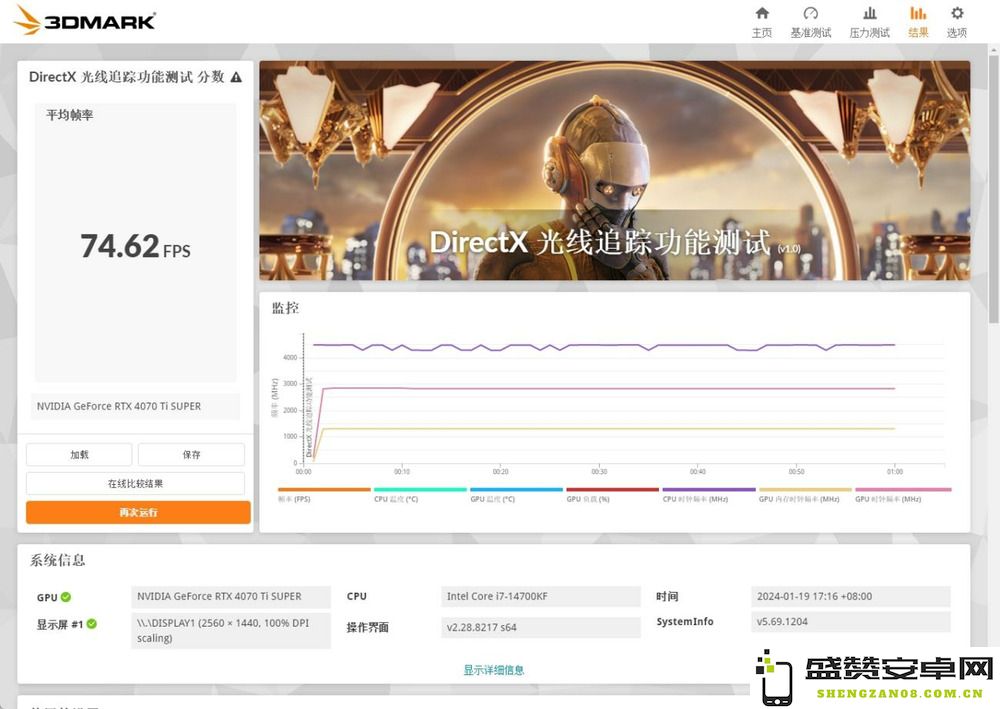Click the GPU name field in 系统信息
The width and height of the screenshot is (1000, 709).
pyautogui.click(x=231, y=597)
